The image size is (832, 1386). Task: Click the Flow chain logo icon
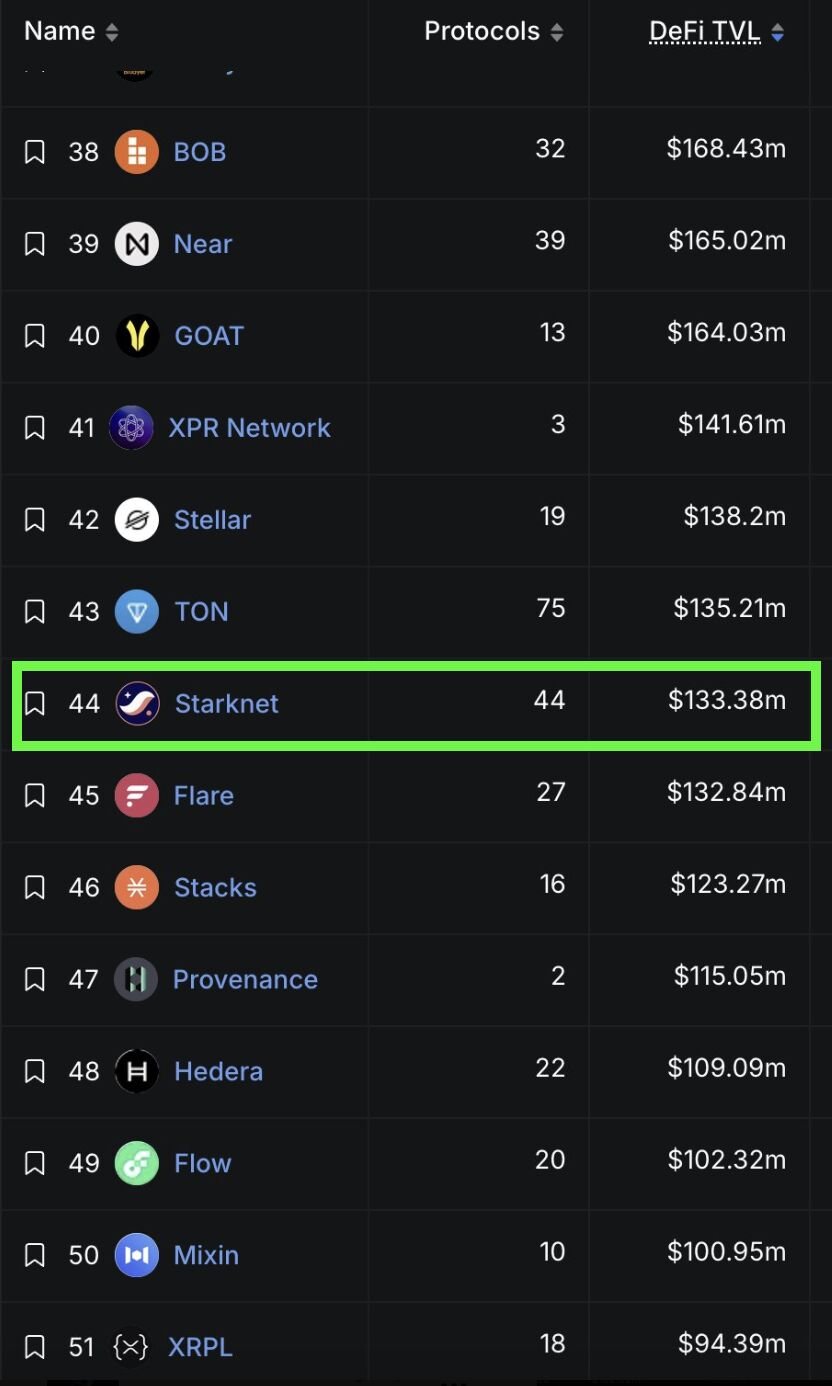pyautogui.click(x=137, y=1164)
